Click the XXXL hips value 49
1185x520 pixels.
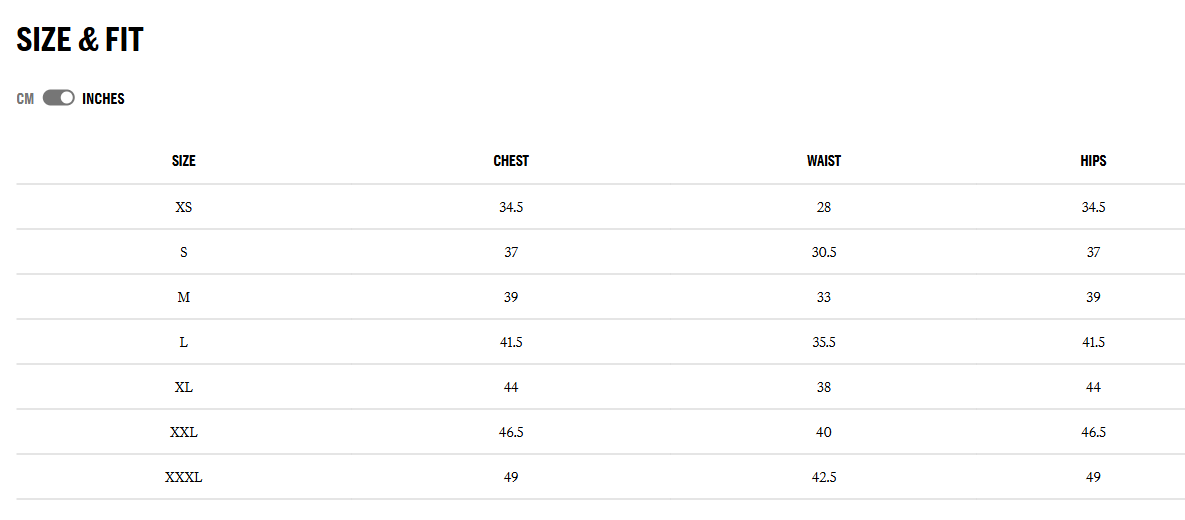tap(1093, 477)
